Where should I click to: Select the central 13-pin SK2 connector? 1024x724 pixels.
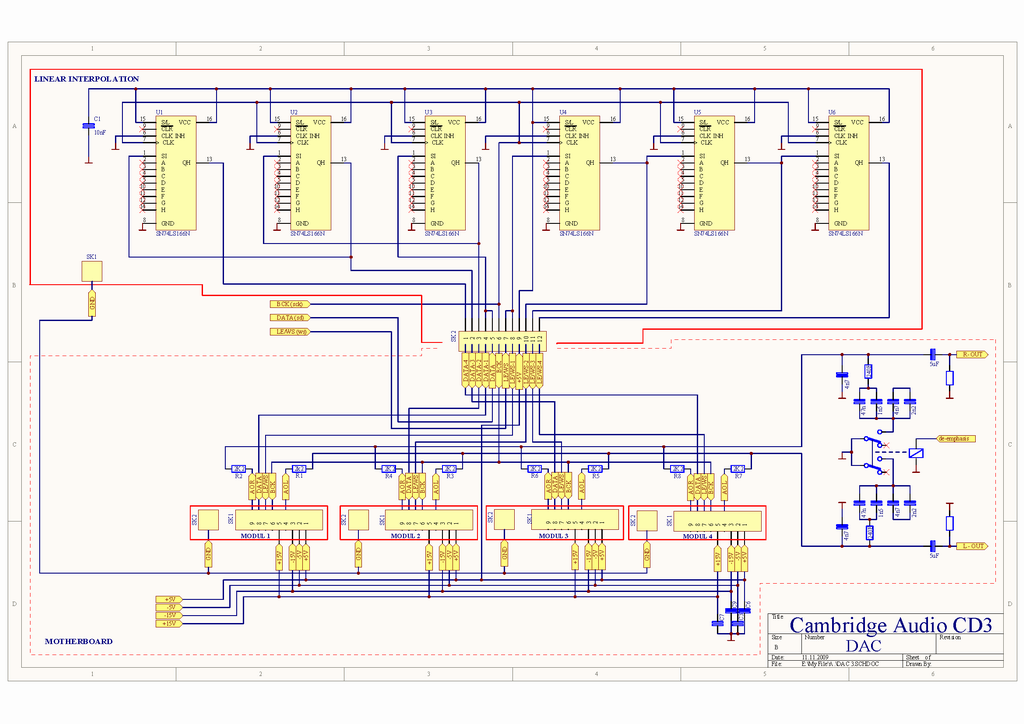click(502, 342)
